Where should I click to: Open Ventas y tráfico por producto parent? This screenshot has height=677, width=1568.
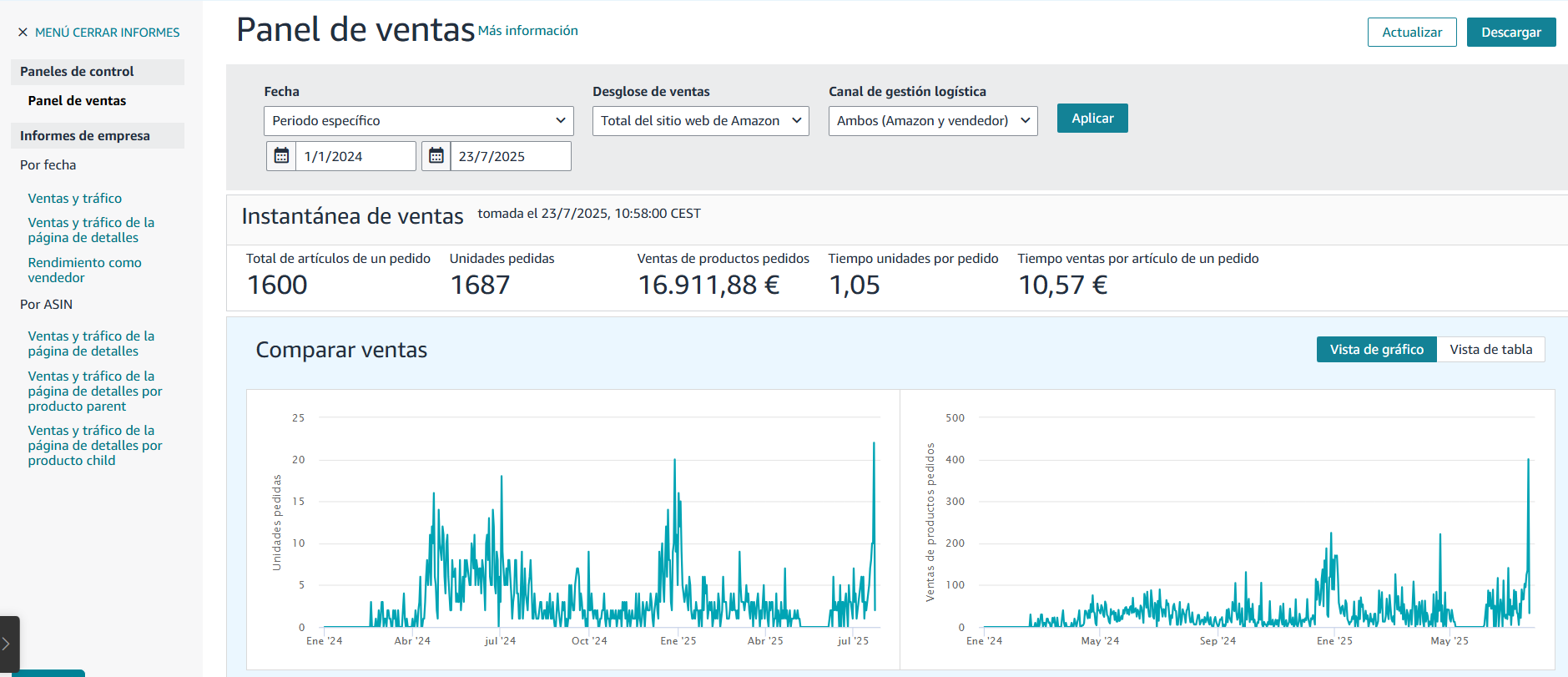[x=94, y=392]
